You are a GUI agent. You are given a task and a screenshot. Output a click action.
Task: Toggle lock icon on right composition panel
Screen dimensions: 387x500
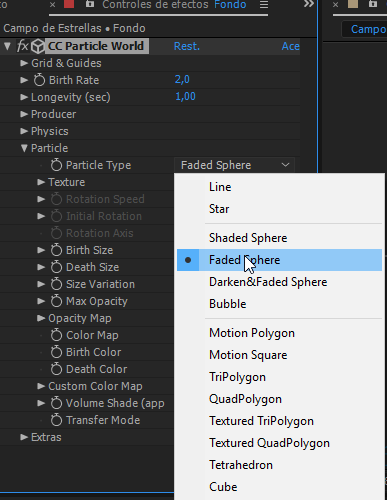coord(373,4)
